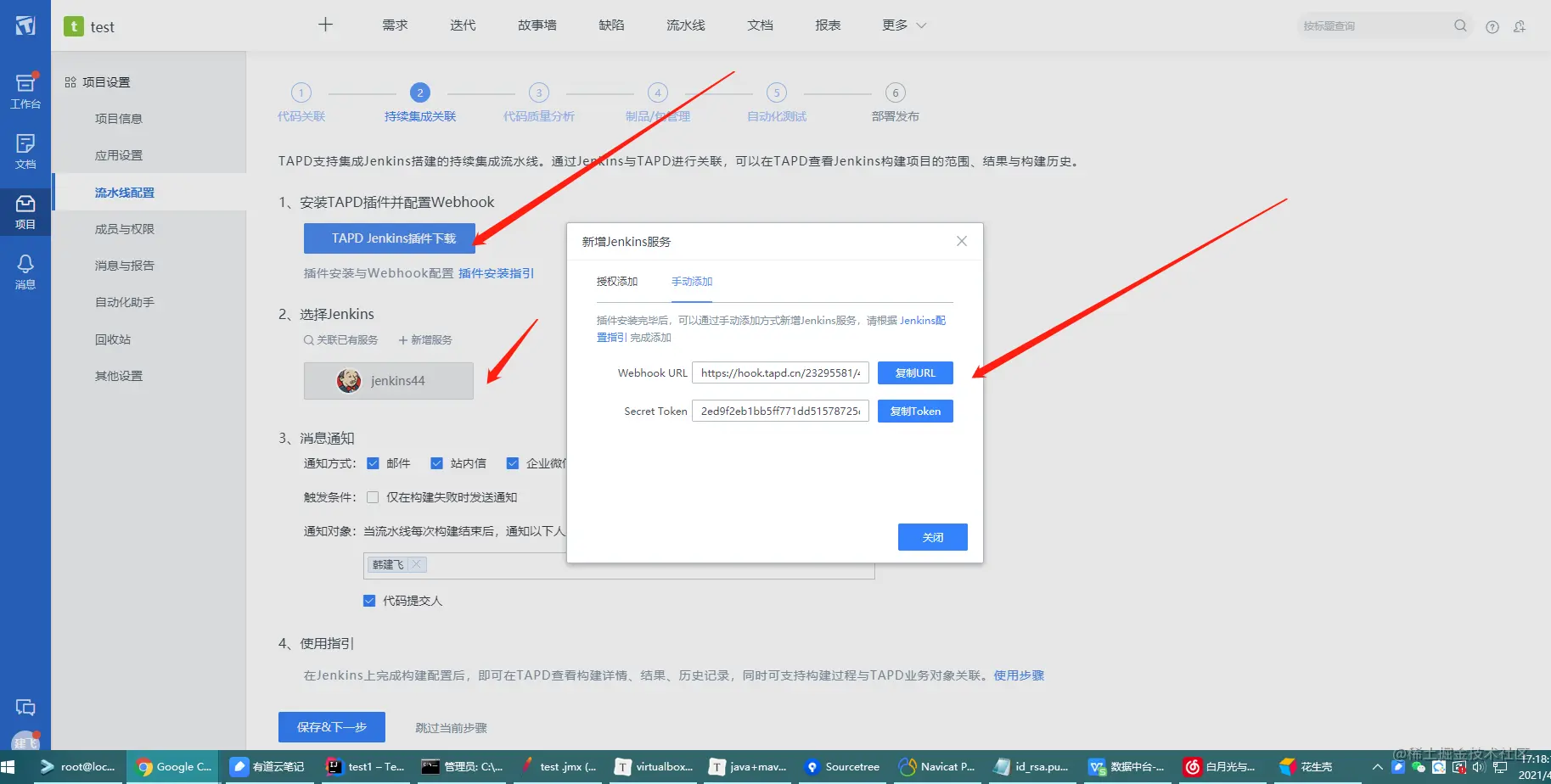The height and width of the screenshot is (784, 1551).
Task: Open the 工作台 workbench icon in sidebar
Action: [x=25, y=91]
